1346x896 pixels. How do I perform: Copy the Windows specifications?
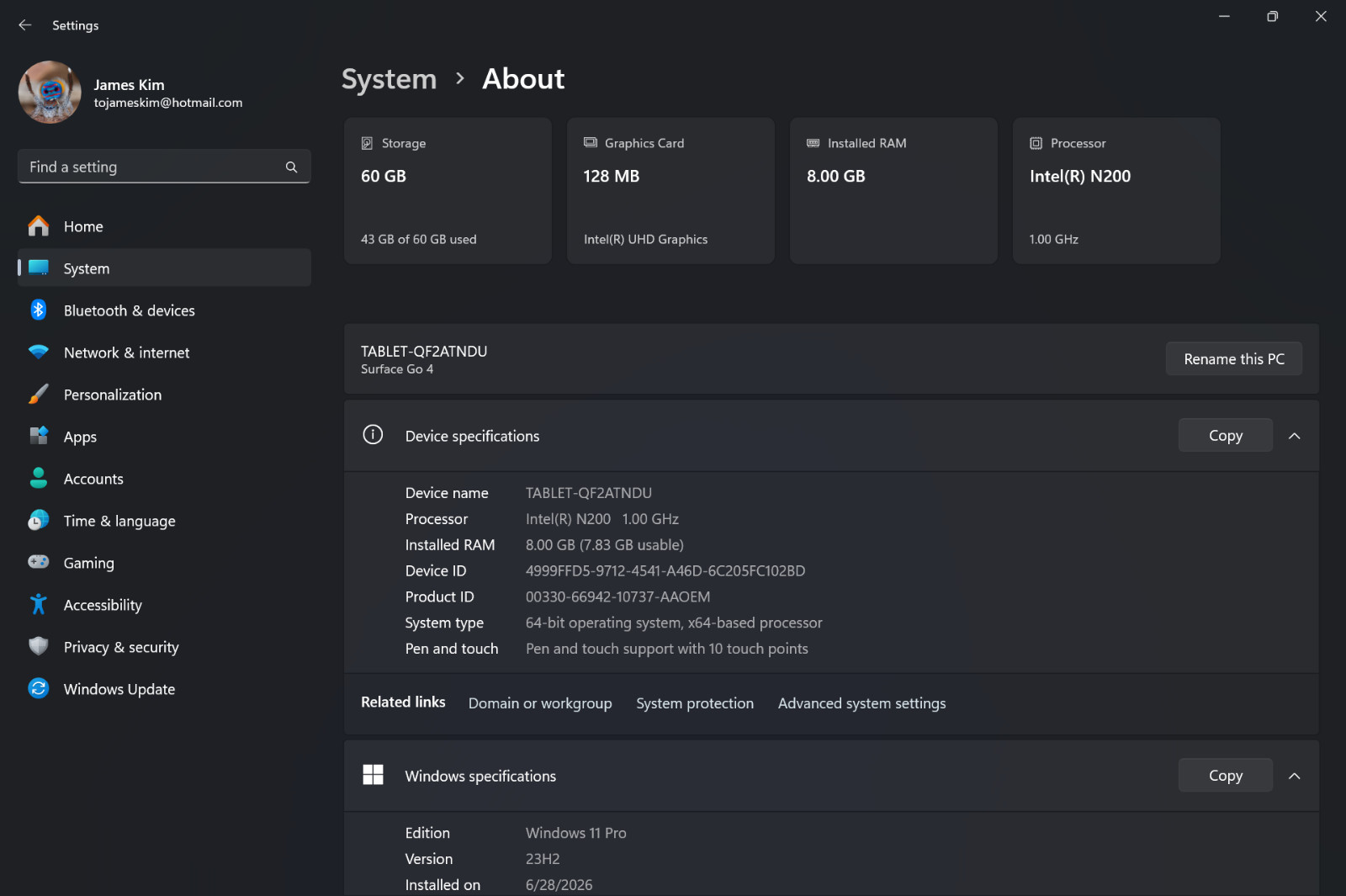pos(1226,776)
